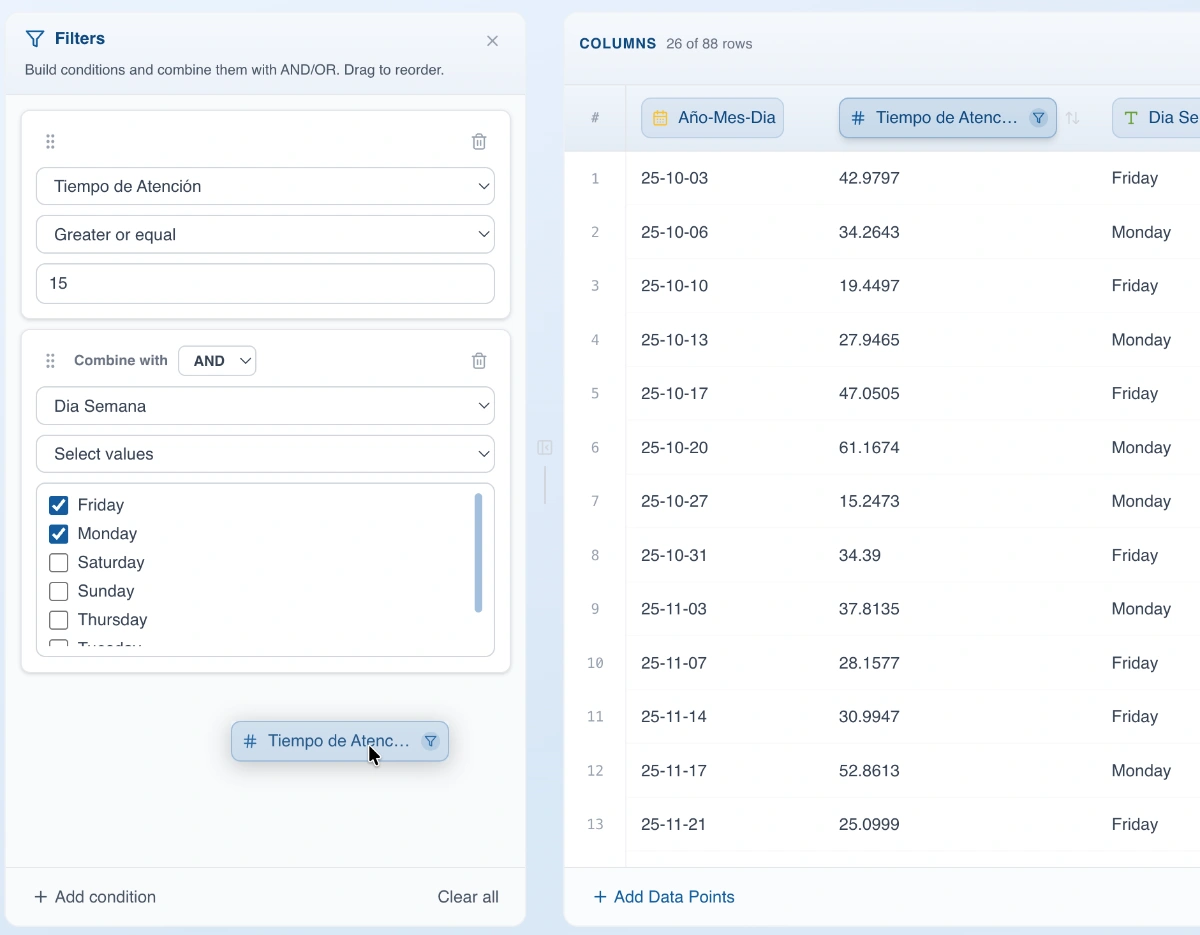Check the Saturday checkbox

[x=59, y=563]
